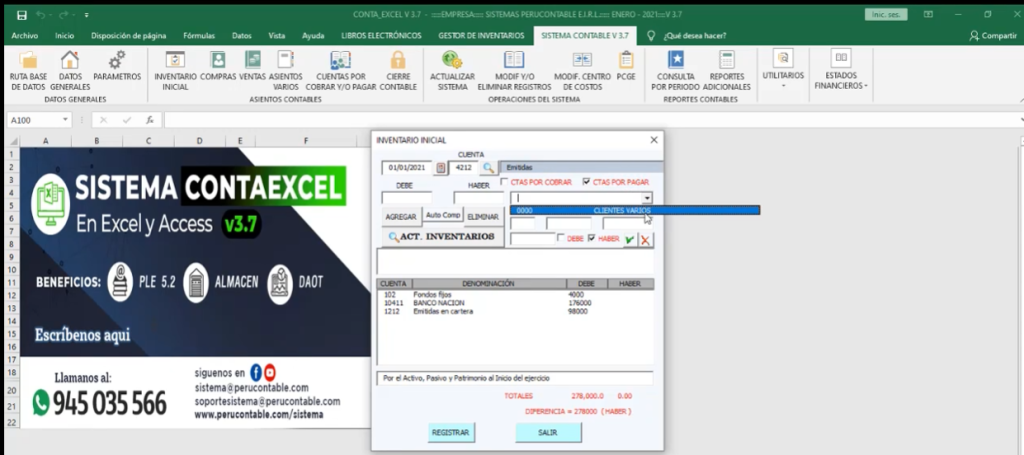Click the ¿Qué desea hacer? search box

[x=695, y=36]
